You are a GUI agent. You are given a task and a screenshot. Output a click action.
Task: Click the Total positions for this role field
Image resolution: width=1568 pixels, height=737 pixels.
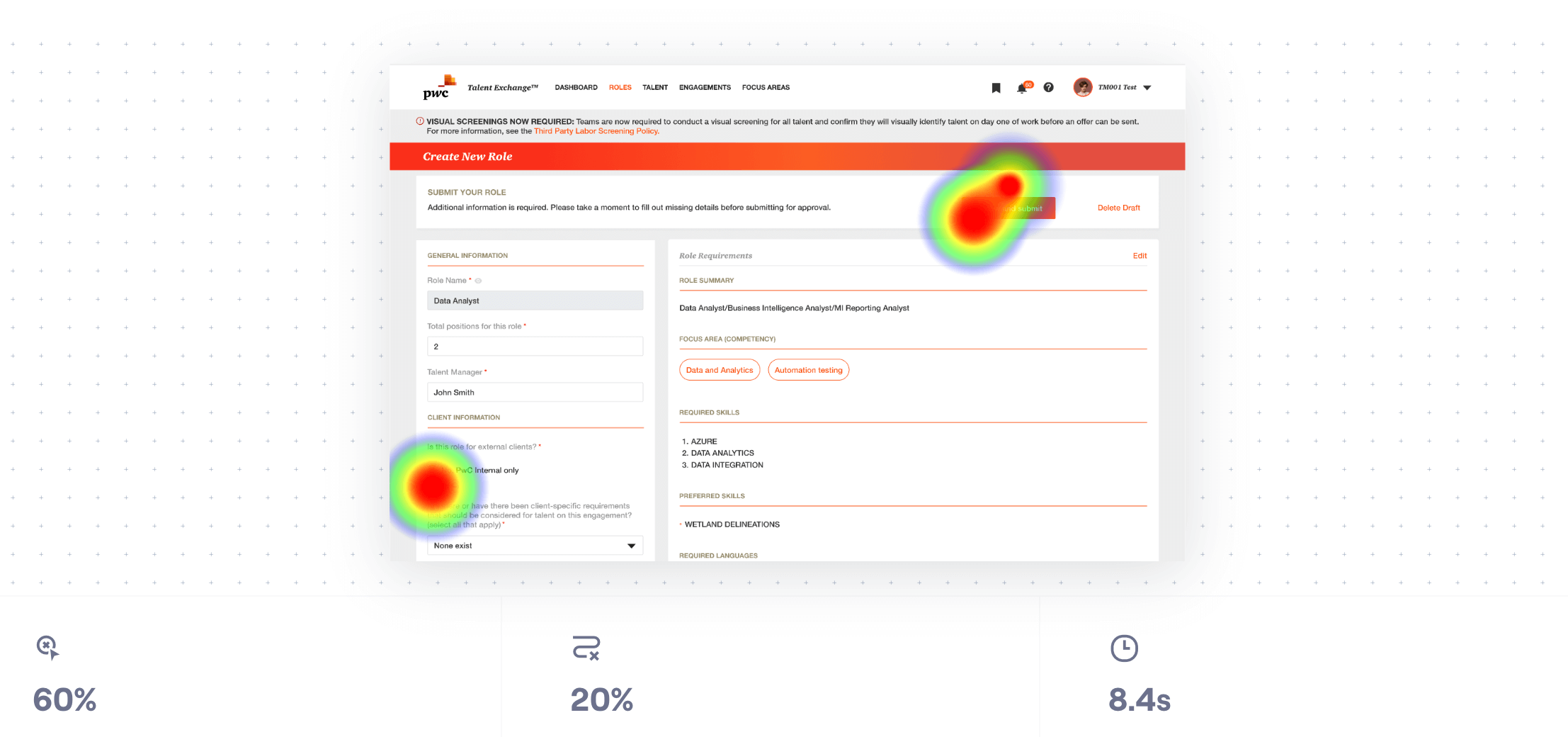[535, 347]
